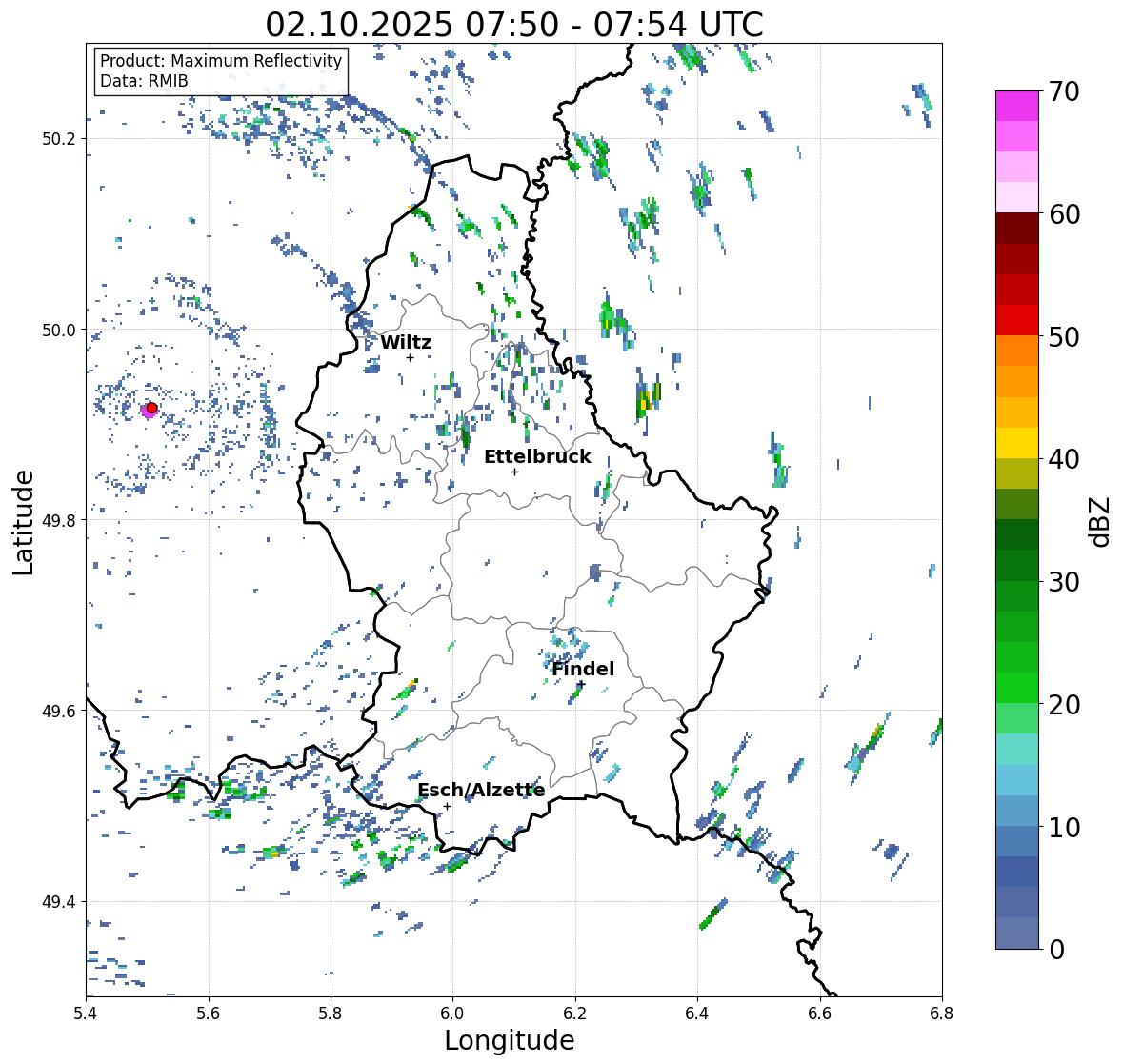
Task: Click the dBZ colorbar label
Action: (x=1101, y=521)
